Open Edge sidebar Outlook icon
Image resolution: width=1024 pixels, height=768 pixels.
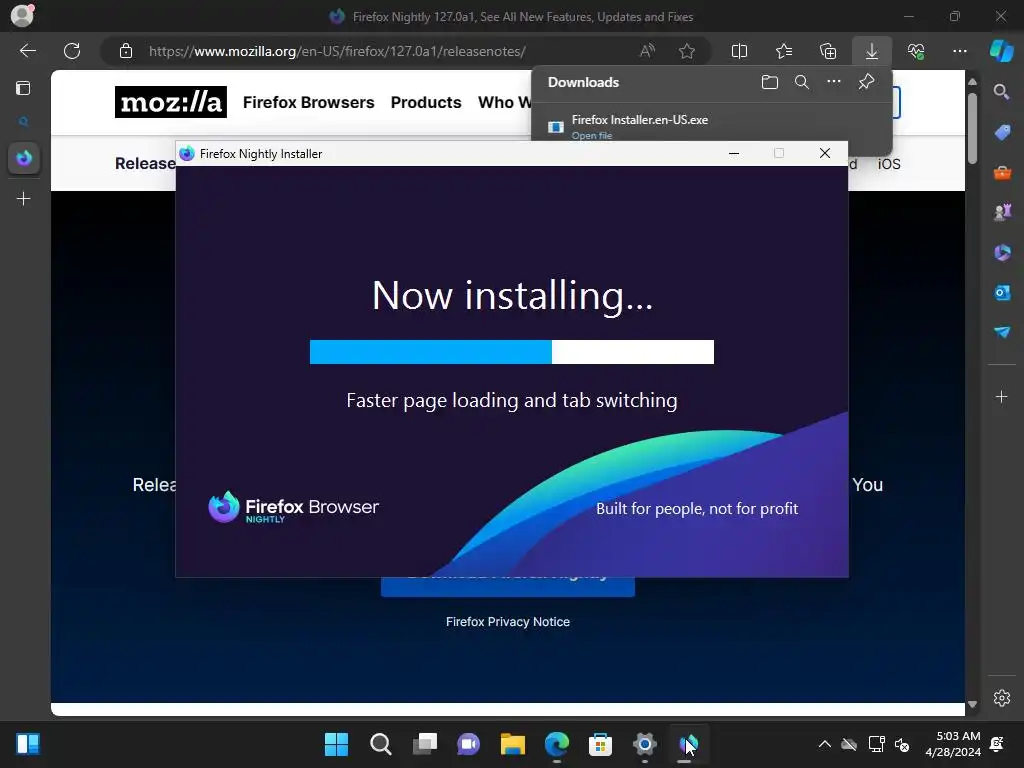tap(1002, 293)
